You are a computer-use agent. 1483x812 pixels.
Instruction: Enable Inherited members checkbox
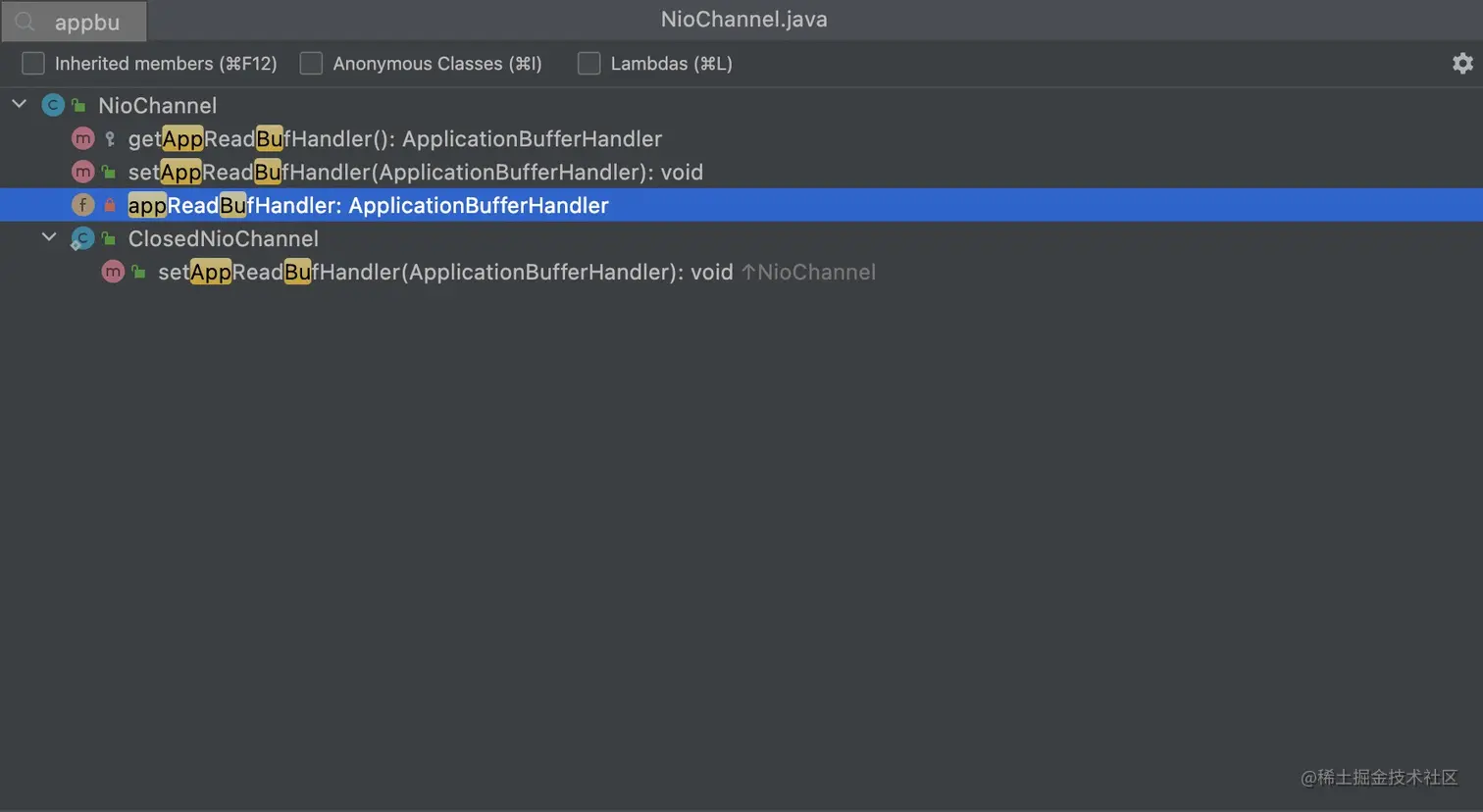point(33,64)
